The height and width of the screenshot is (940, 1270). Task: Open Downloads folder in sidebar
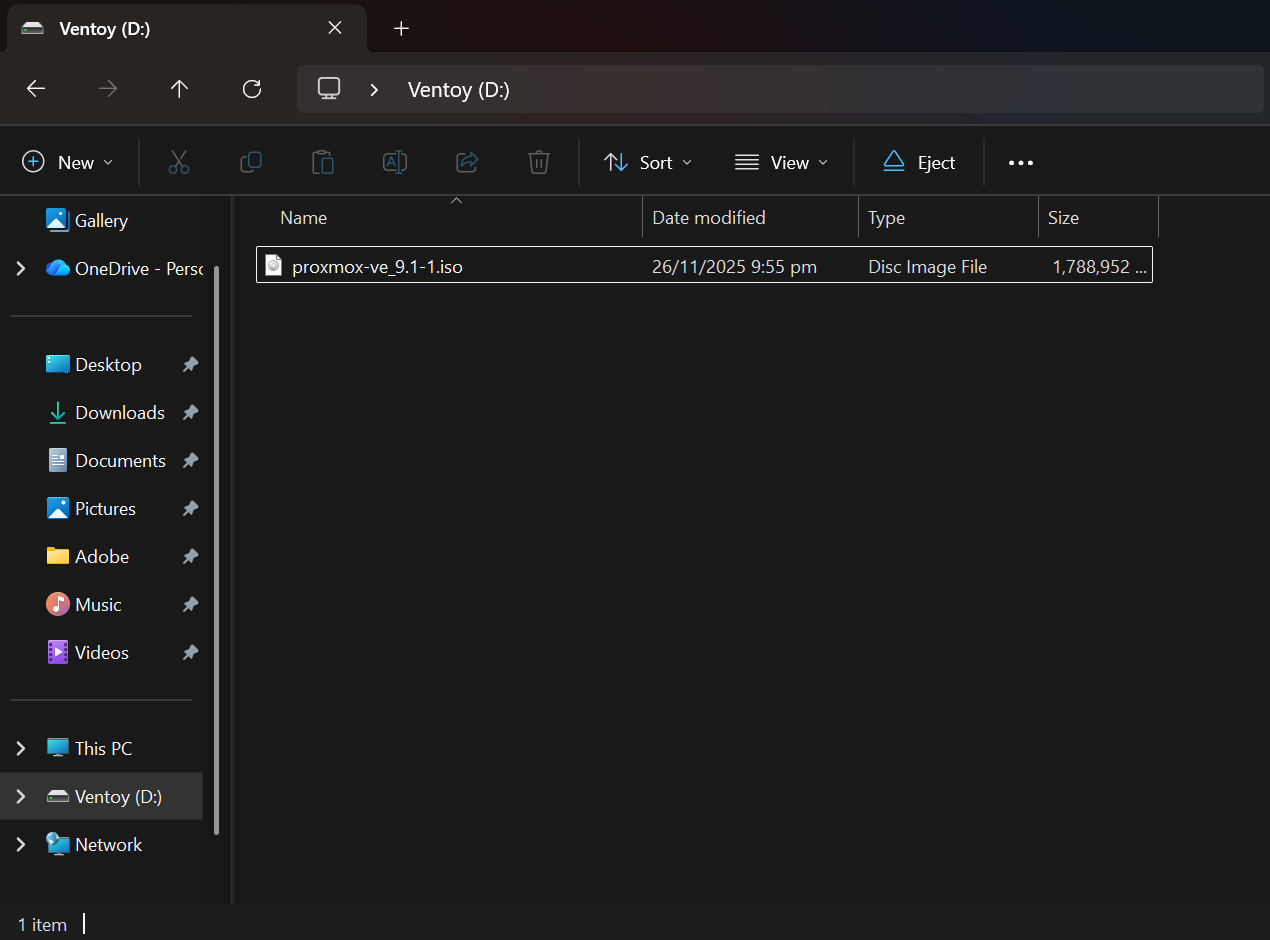[x=119, y=412]
